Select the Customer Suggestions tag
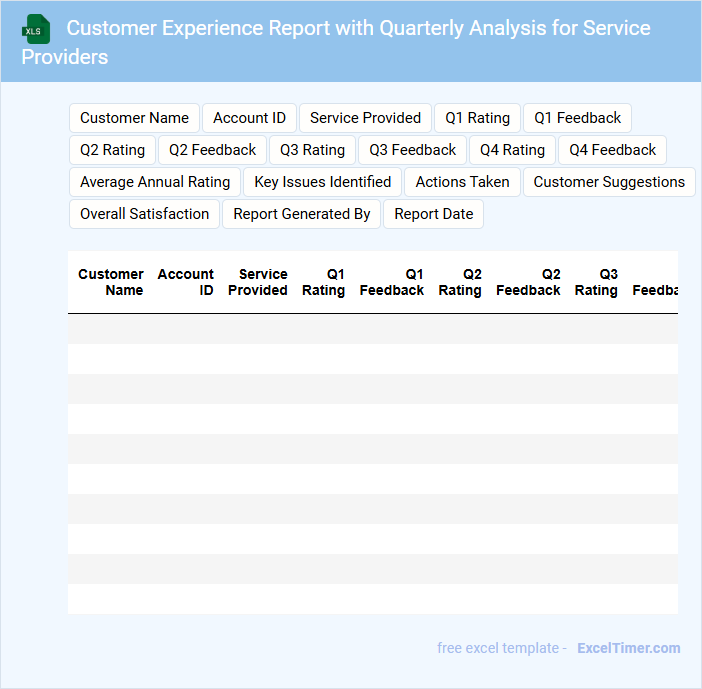This screenshot has width=702, height=689. (x=608, y=182)
